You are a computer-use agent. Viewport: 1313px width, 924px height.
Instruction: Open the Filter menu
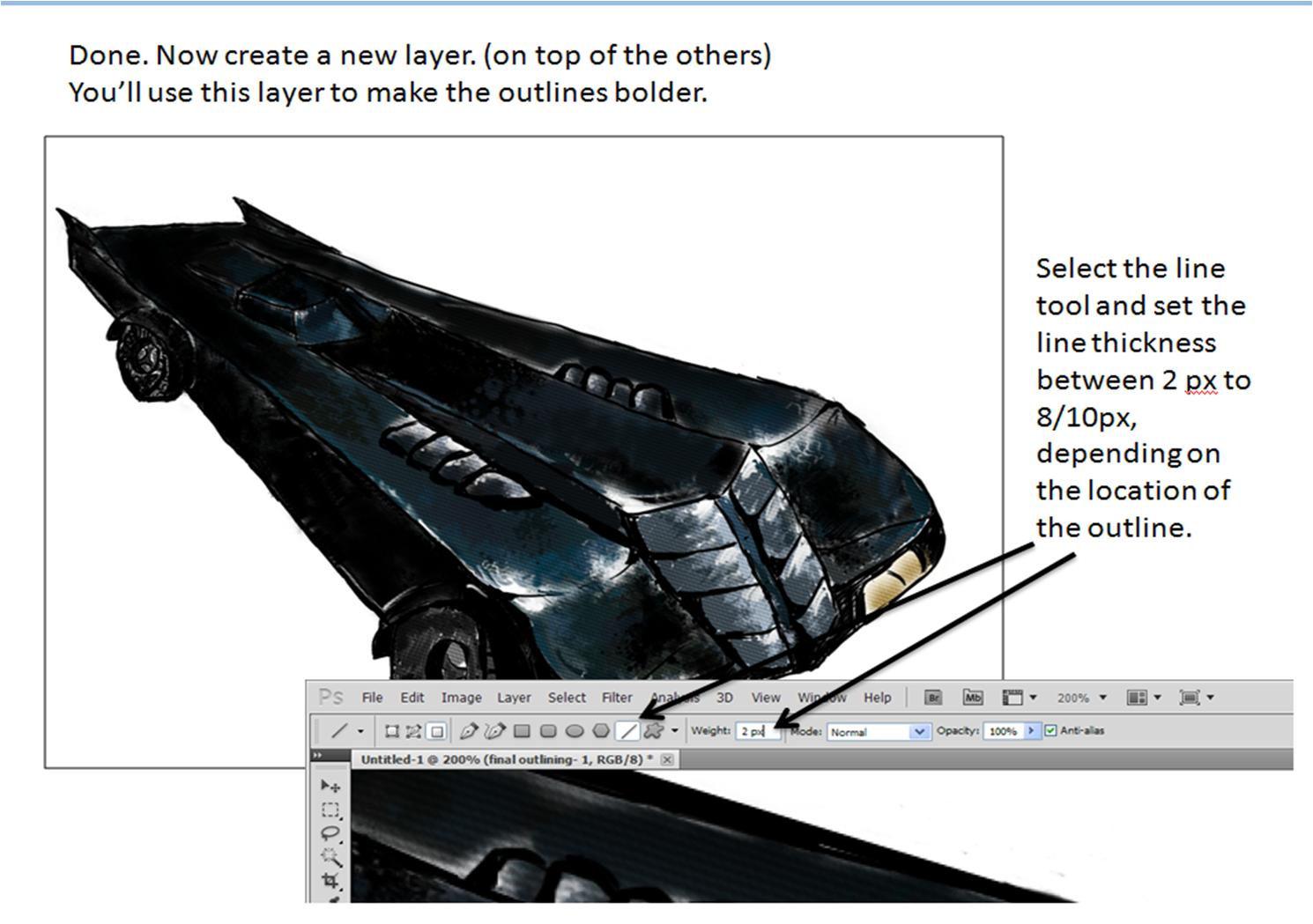[617, 698]
